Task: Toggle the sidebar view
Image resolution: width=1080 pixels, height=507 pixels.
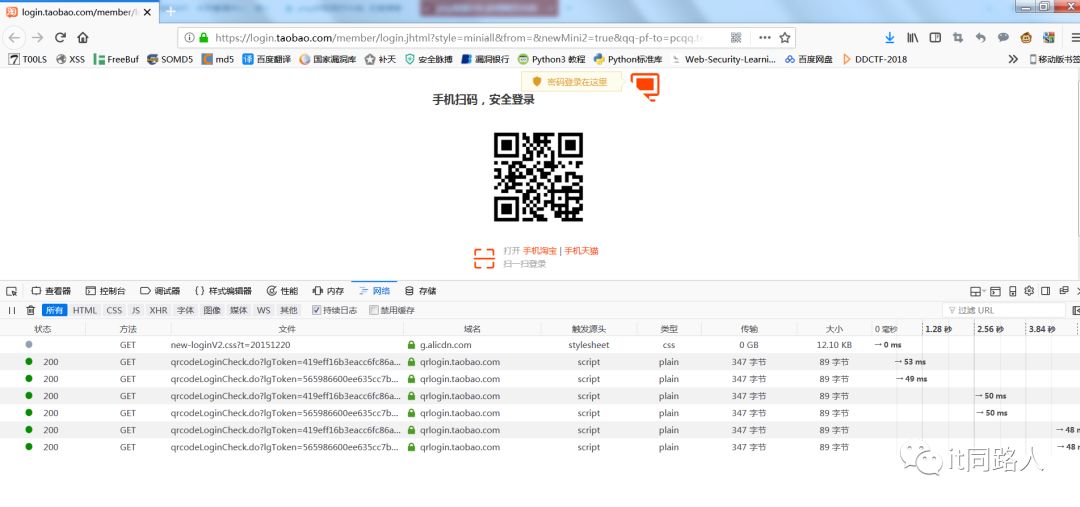Action: [935, 38]
